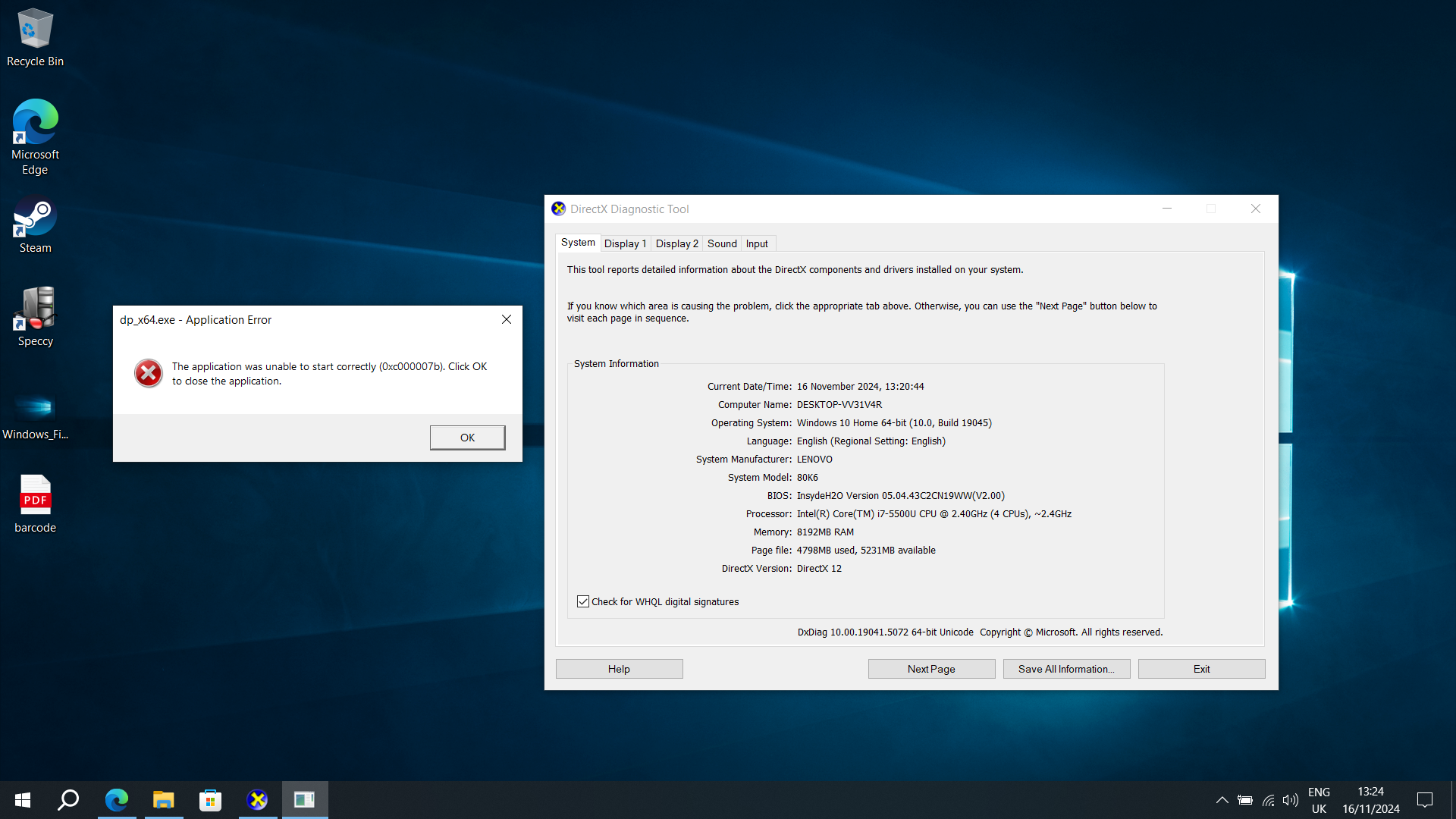This screenshot has height=819, width=1456.
Task: Click the Current Date/Time value 16 November 2024
Action: [x=860, y=387]
